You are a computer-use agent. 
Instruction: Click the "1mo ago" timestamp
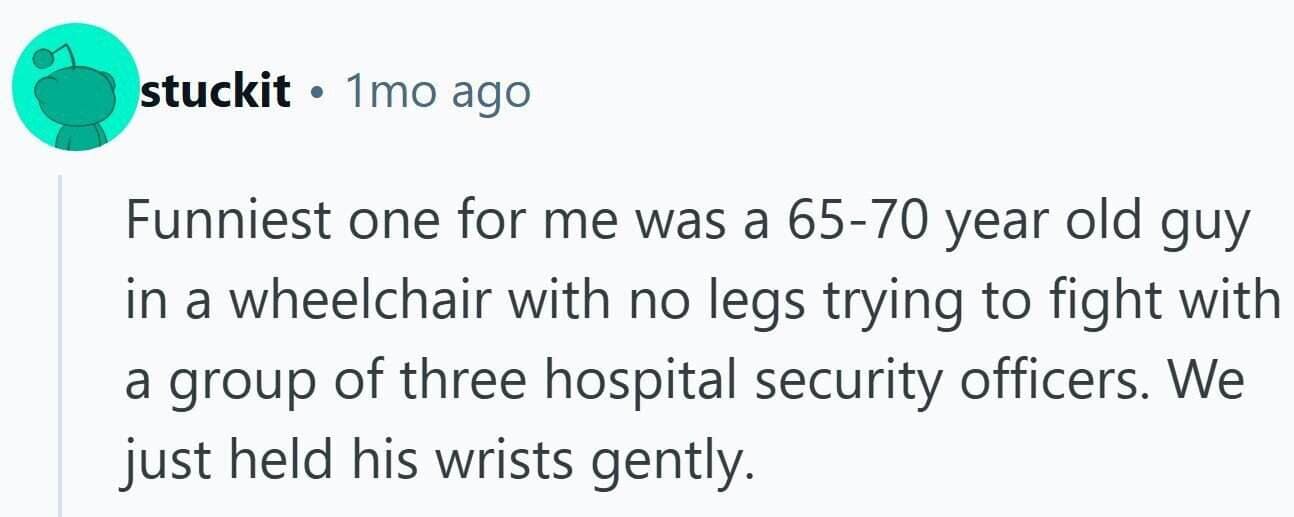tap(436, 92)
